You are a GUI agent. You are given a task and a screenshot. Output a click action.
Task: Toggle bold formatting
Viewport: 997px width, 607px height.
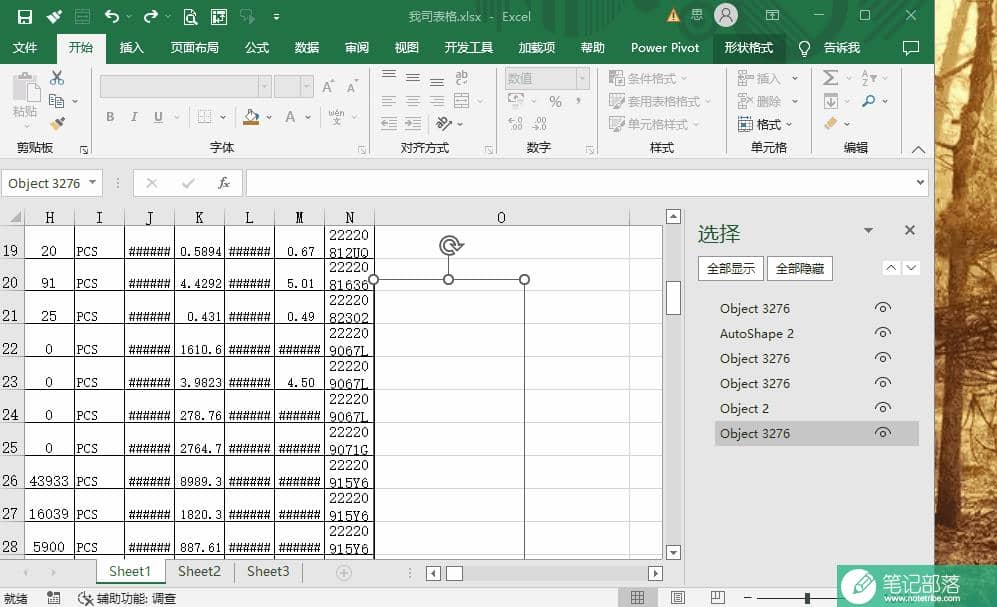point(111,117)
